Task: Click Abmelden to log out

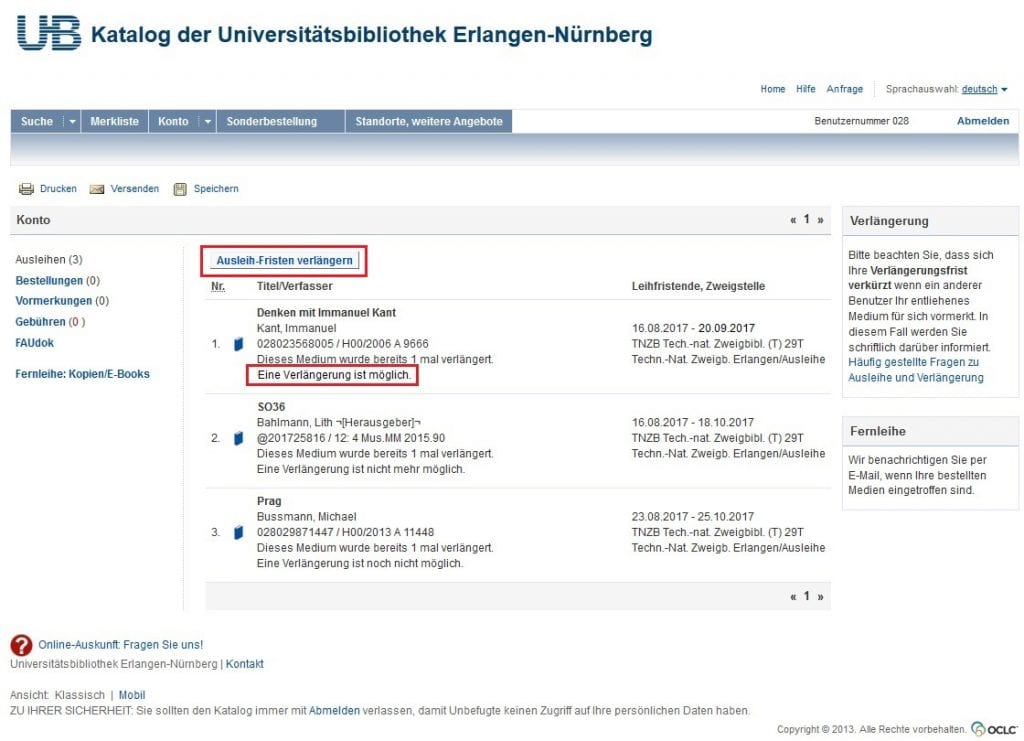Action: (981, 119)
